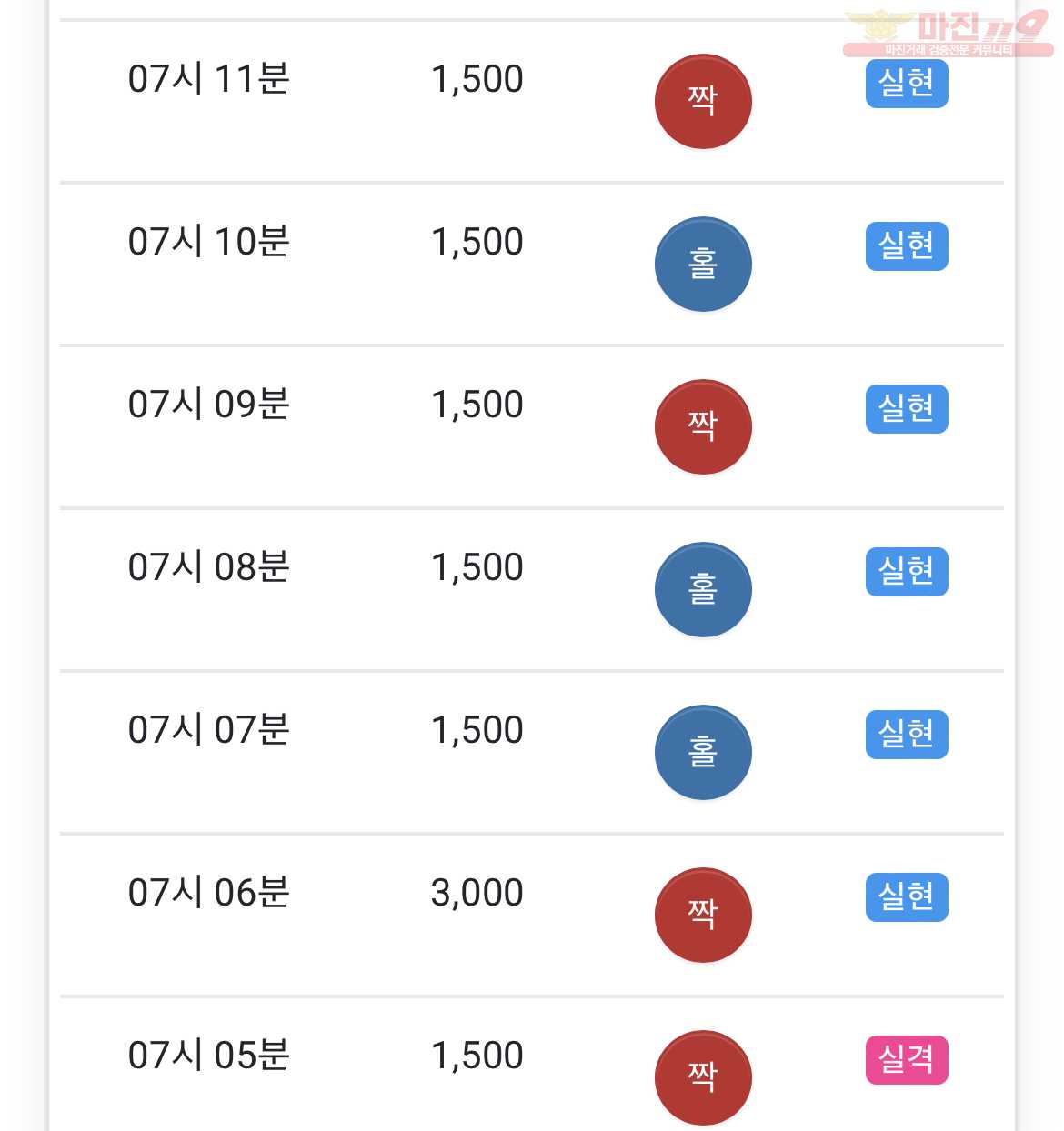This screenshot has width=1064, height=1131.
Task: Click the 실현 badge for 07시 10분
Action: [x=907, y=246]
